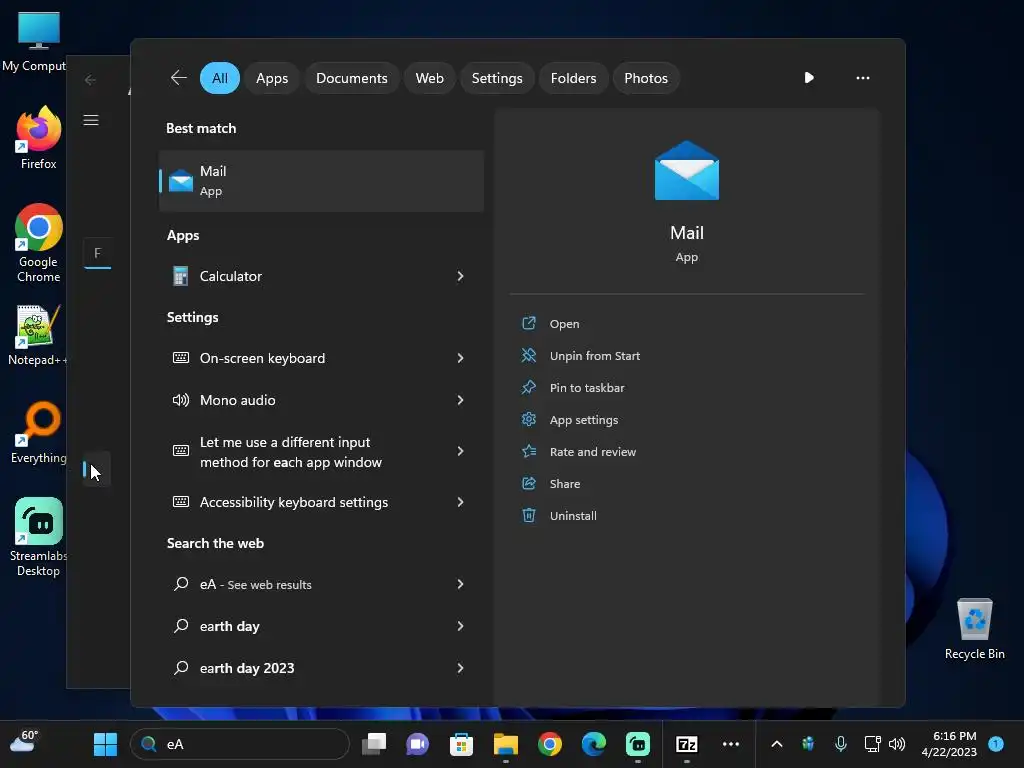This screenshot has height=768, width=1024.
Task: Open the weather widget showing 60°
Action: (25, 741)
